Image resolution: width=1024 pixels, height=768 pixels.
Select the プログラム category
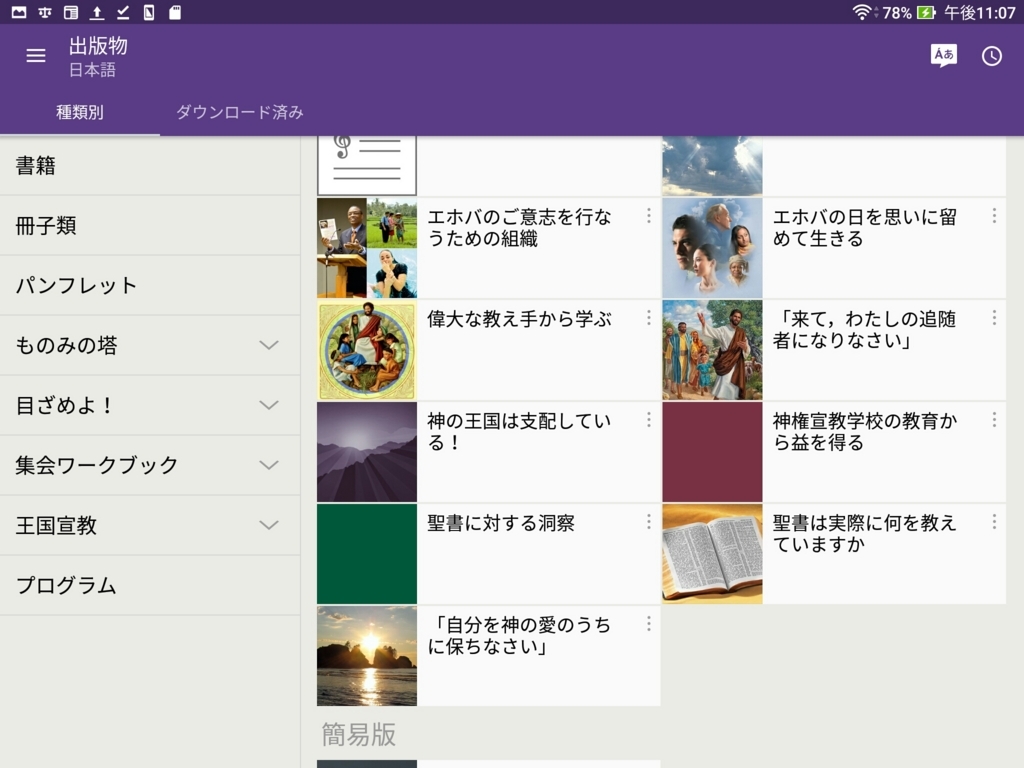pyautogui.click(x=150, y=585)
